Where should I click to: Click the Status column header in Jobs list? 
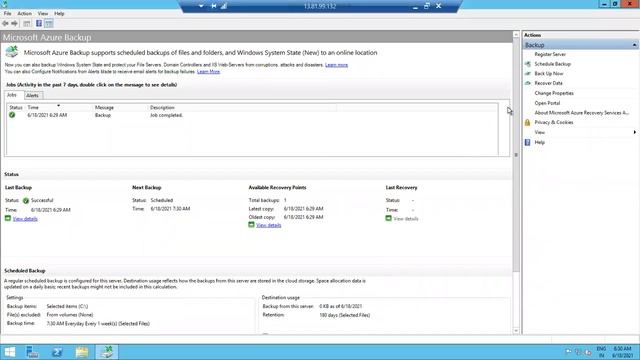tap(16, 107)
